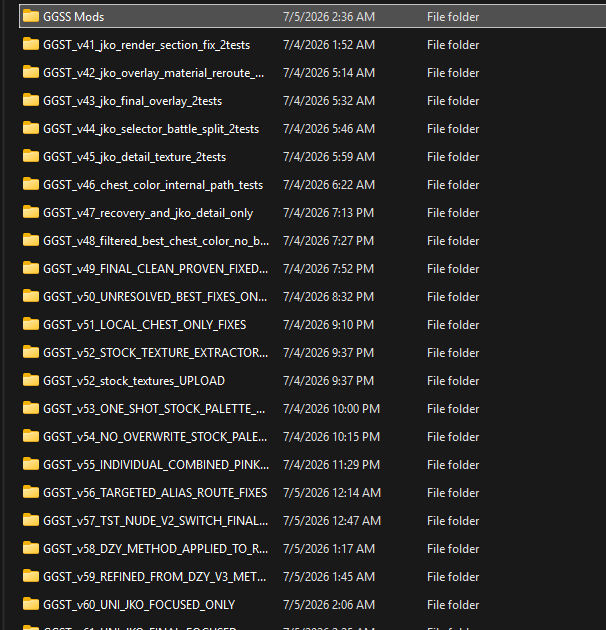Click File folder type in GGST_v45 row
This screenshot has width=606, height=630.
pyautogui.click(x=453, y=157)
